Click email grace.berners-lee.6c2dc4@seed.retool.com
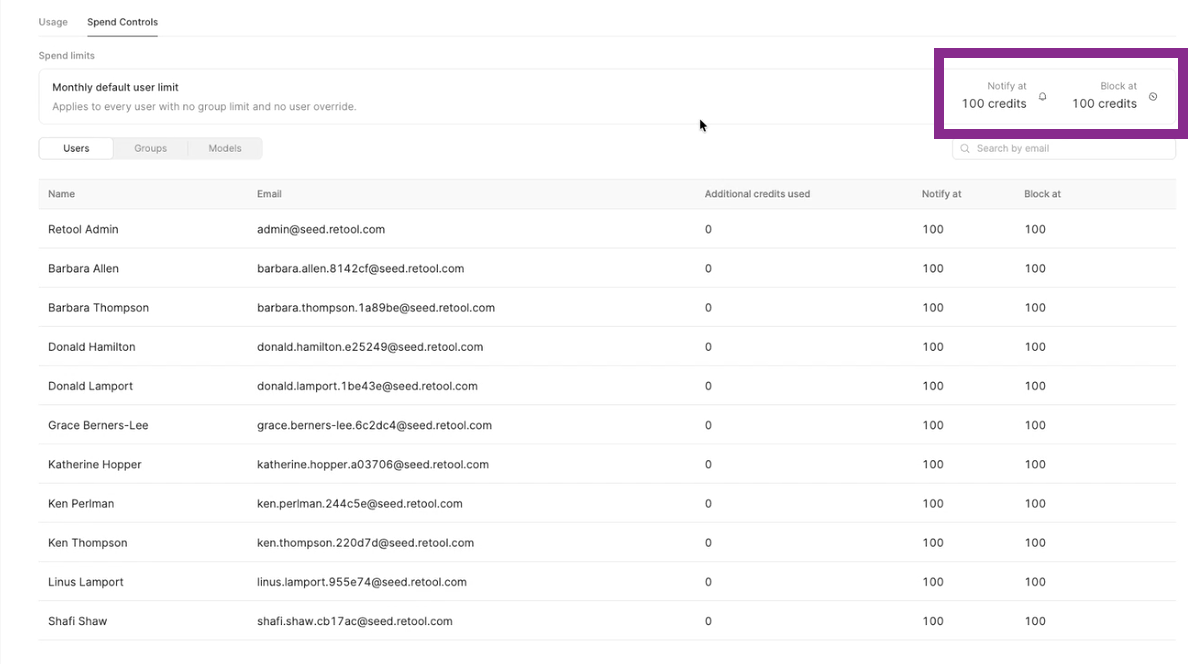The height and width of the screenshot is (664, 1196). [x=375, y=425]
